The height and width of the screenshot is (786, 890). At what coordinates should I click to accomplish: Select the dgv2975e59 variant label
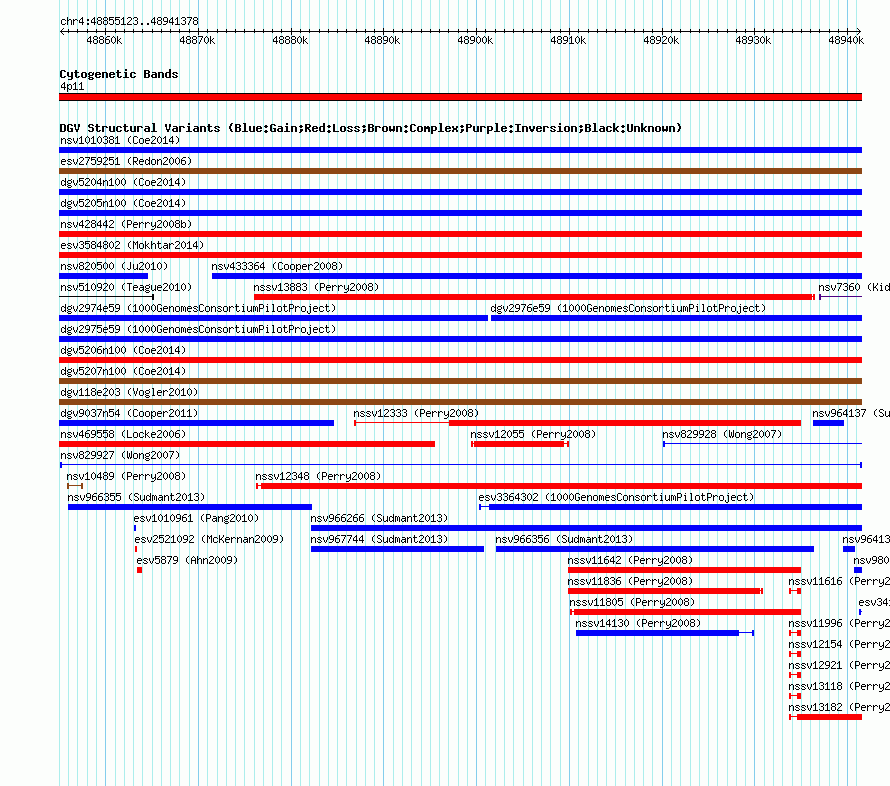point(198,329)
